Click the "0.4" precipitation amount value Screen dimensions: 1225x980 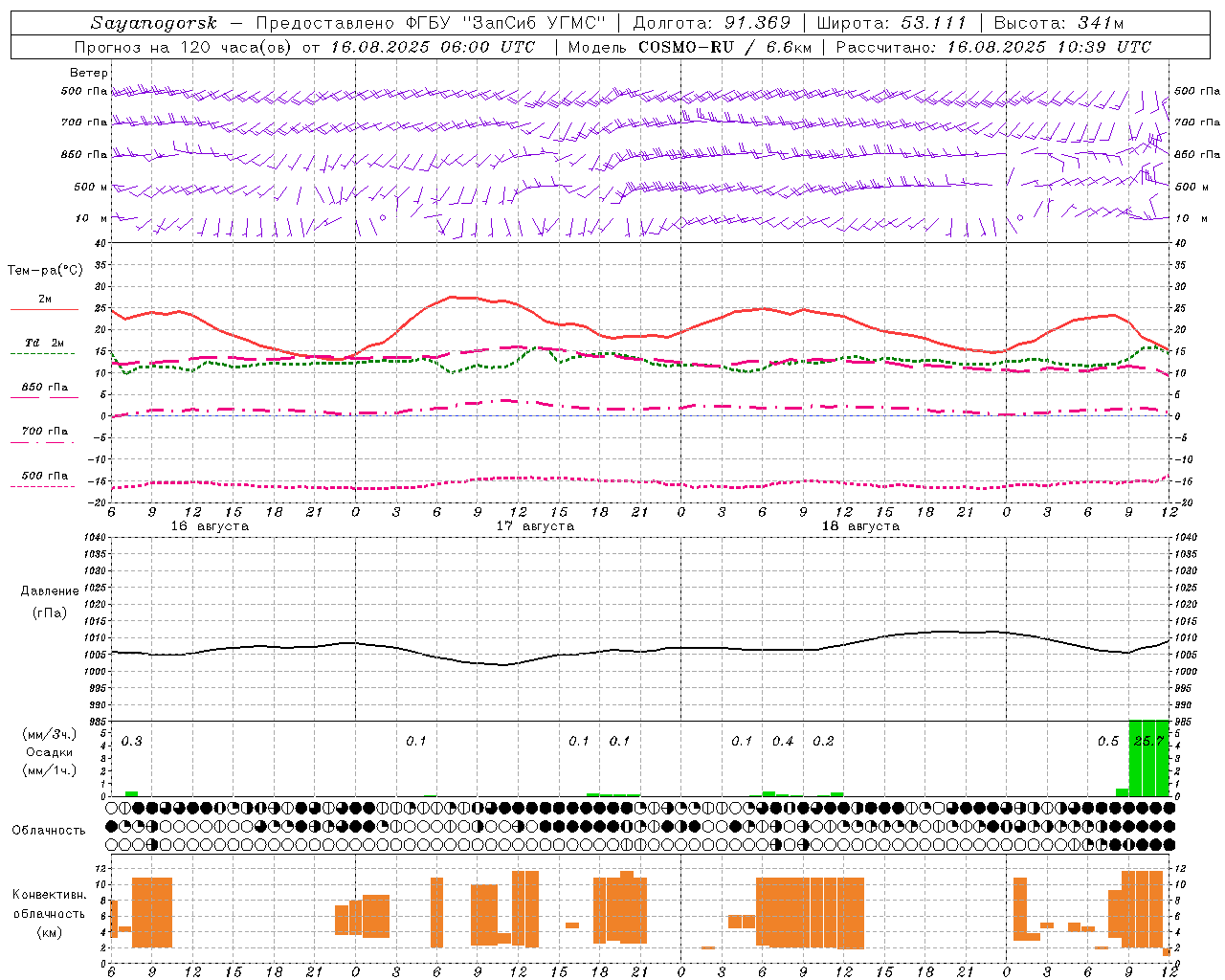(783, 741)
